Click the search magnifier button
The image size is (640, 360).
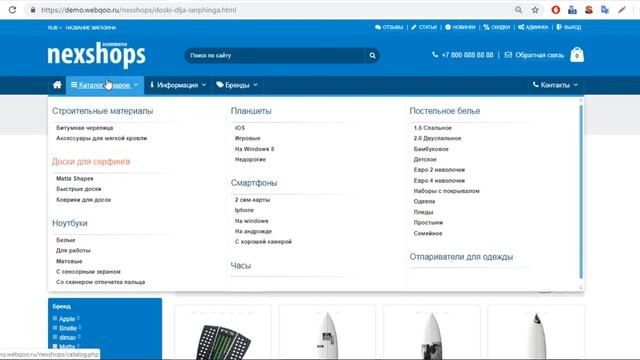[x=372, y=56]
